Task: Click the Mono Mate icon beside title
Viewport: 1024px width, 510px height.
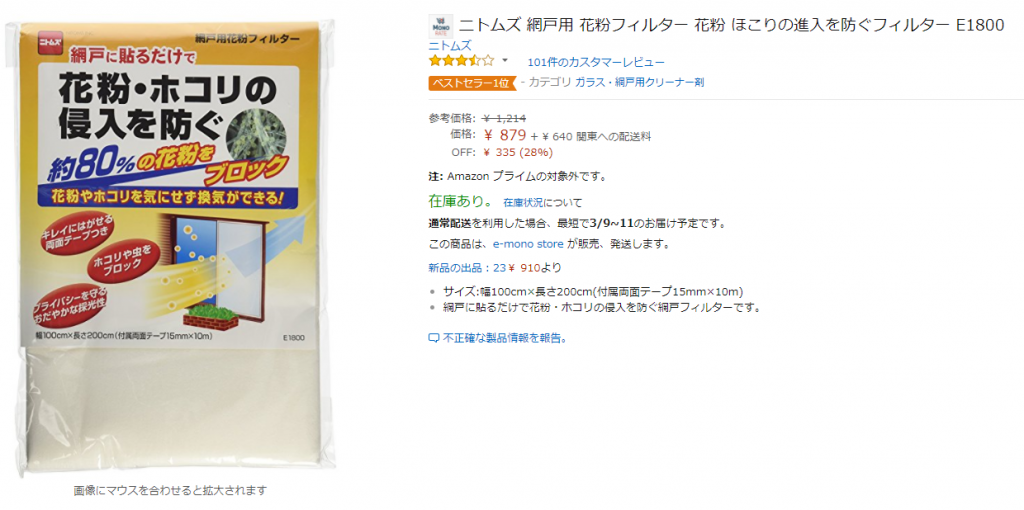Action: tap(441, 25)
